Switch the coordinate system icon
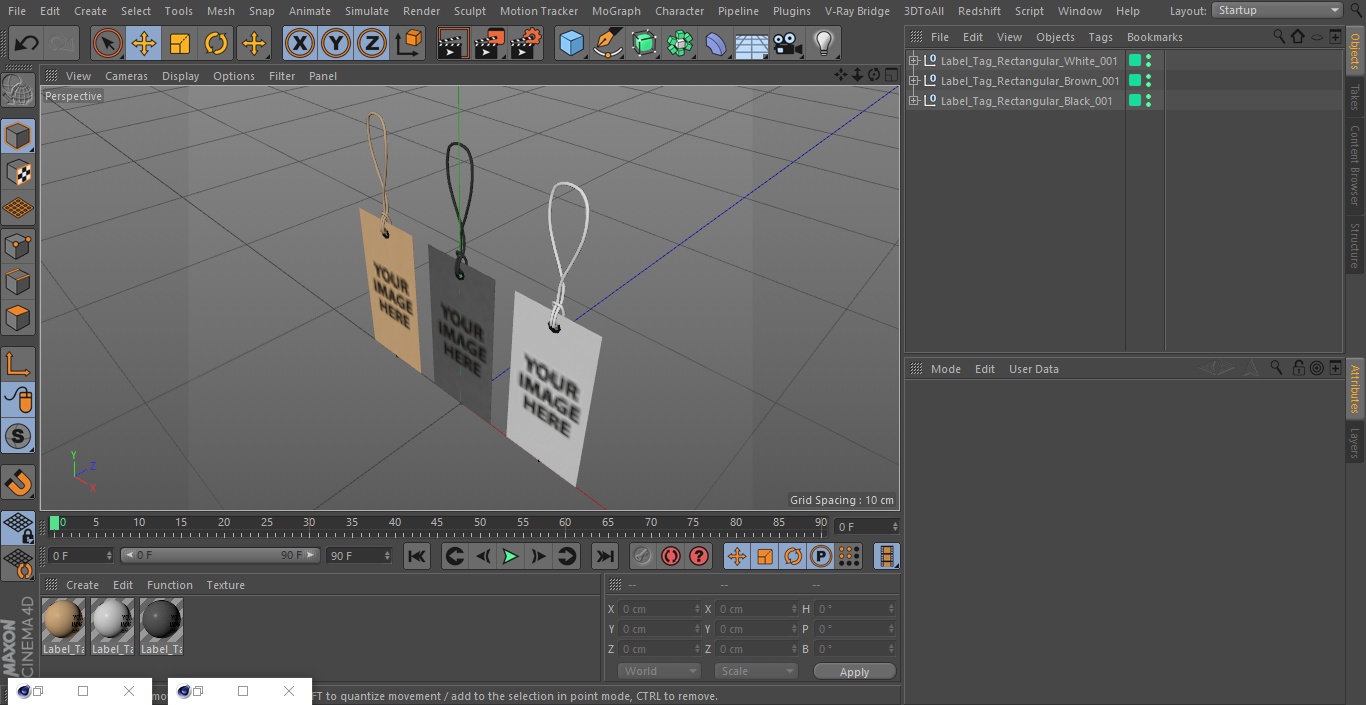 409,43
